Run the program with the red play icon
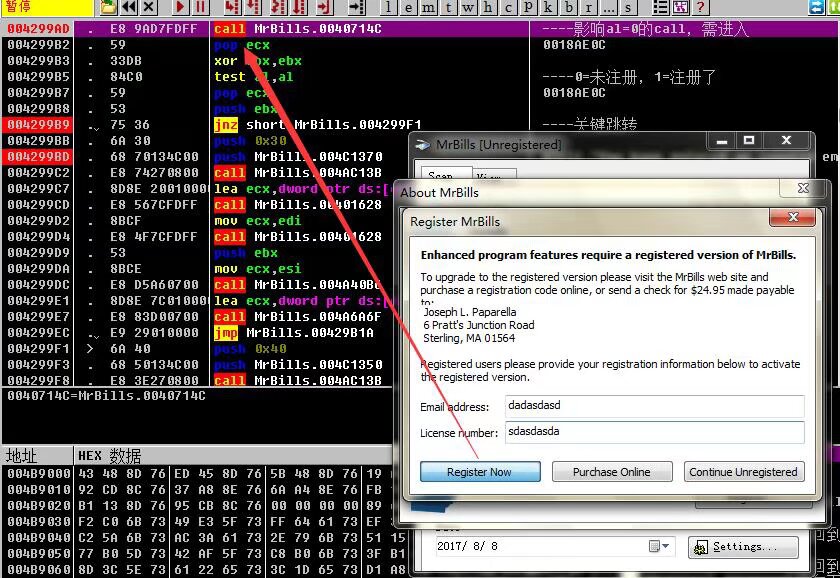 tap(180, 7)
